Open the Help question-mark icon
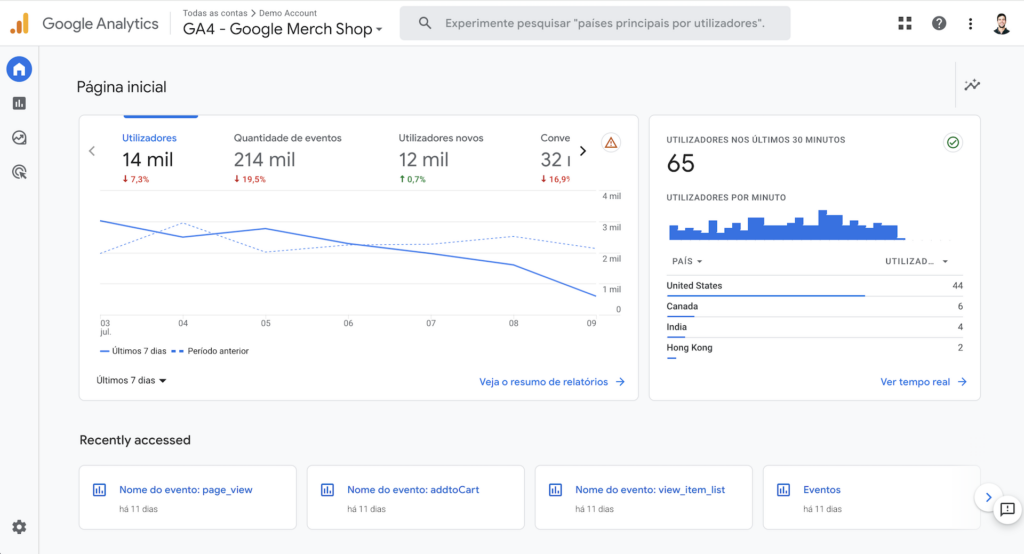 coord(938,24)
